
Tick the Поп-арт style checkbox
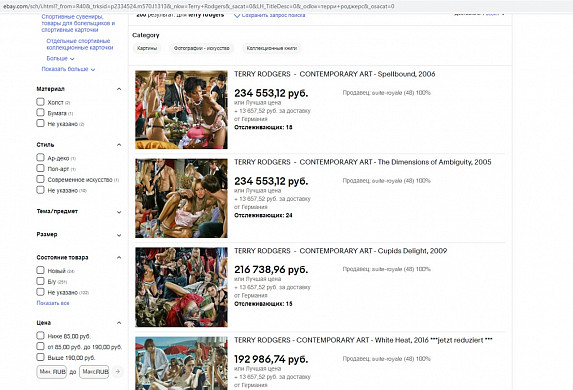click(x=40, y=169)
